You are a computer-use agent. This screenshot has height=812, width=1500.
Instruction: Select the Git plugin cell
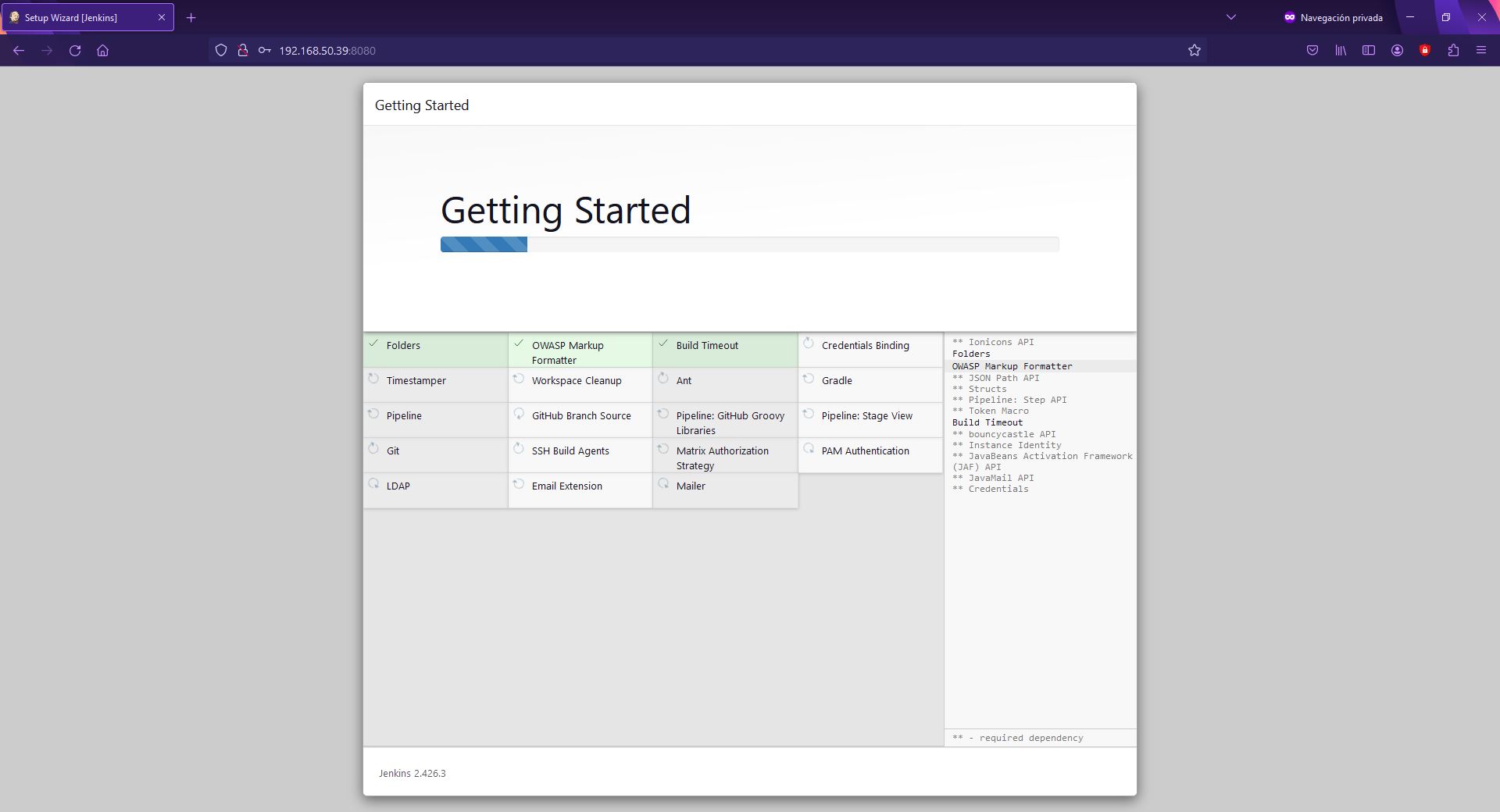point(436,455)
